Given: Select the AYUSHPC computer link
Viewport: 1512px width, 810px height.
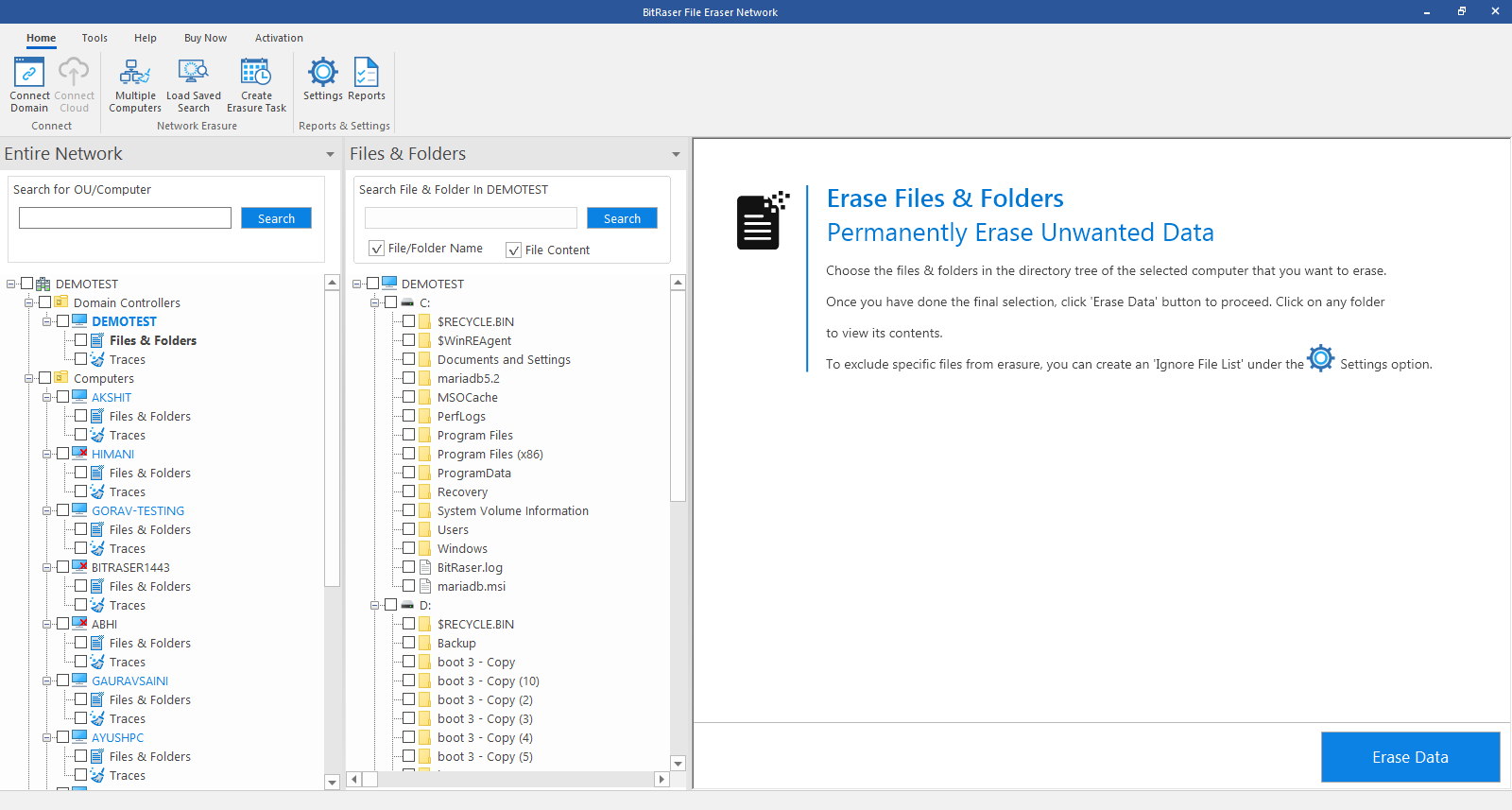Looking at the screenshot, I should point(118,737).
